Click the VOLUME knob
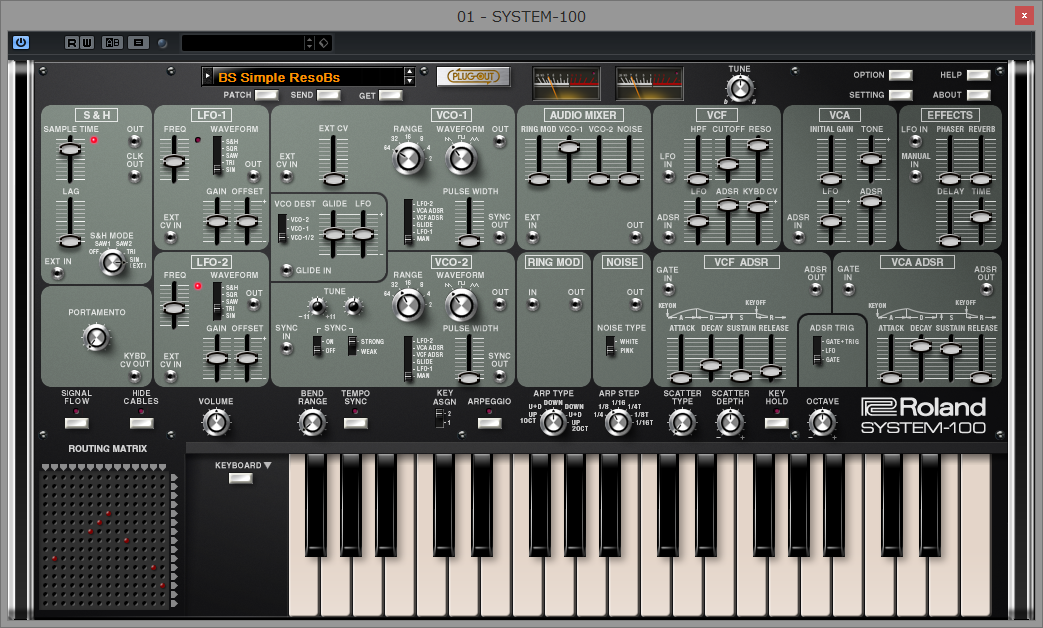 [x=215, y=423]
